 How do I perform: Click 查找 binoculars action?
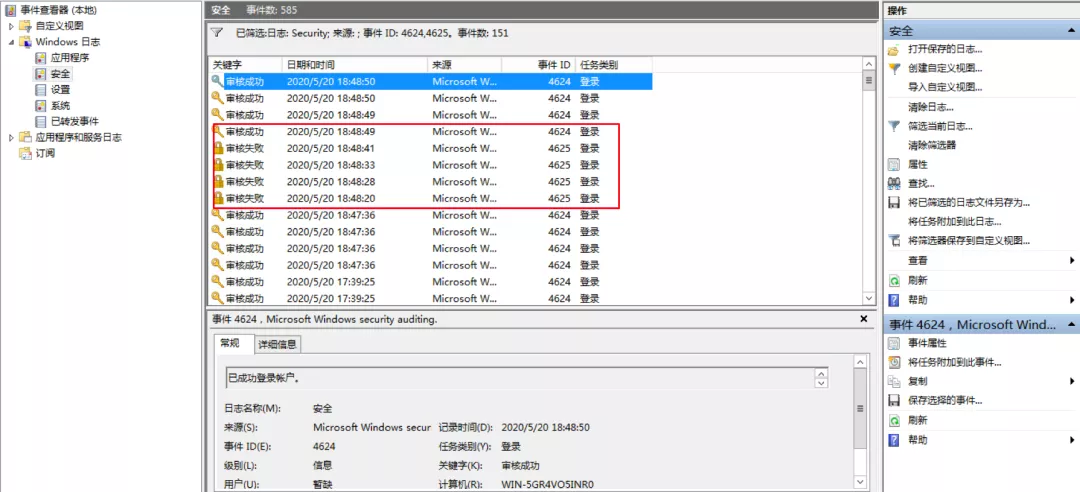894,183
